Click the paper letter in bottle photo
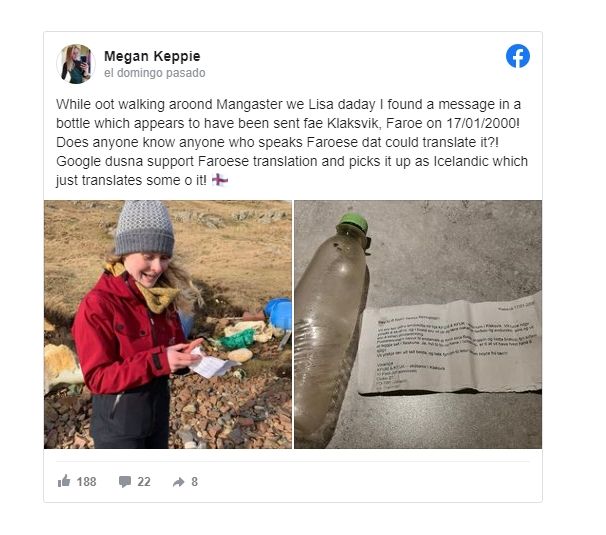 pos(450,344)
